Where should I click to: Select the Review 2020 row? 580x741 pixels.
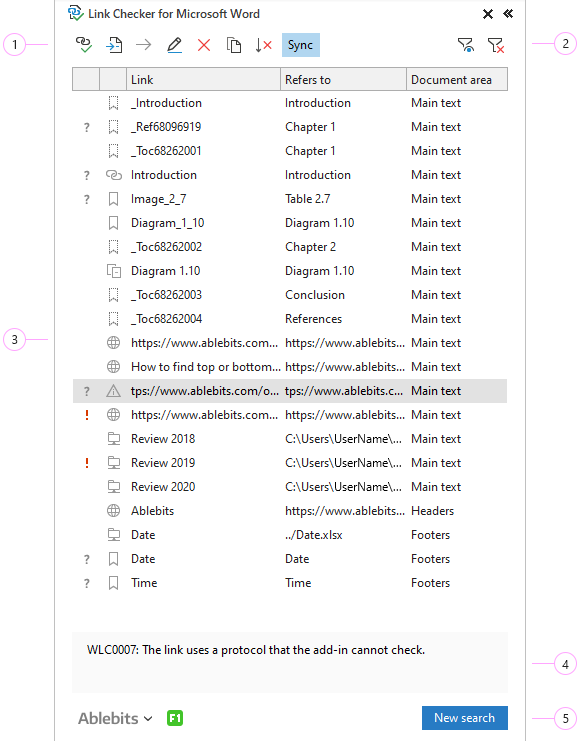290,487
